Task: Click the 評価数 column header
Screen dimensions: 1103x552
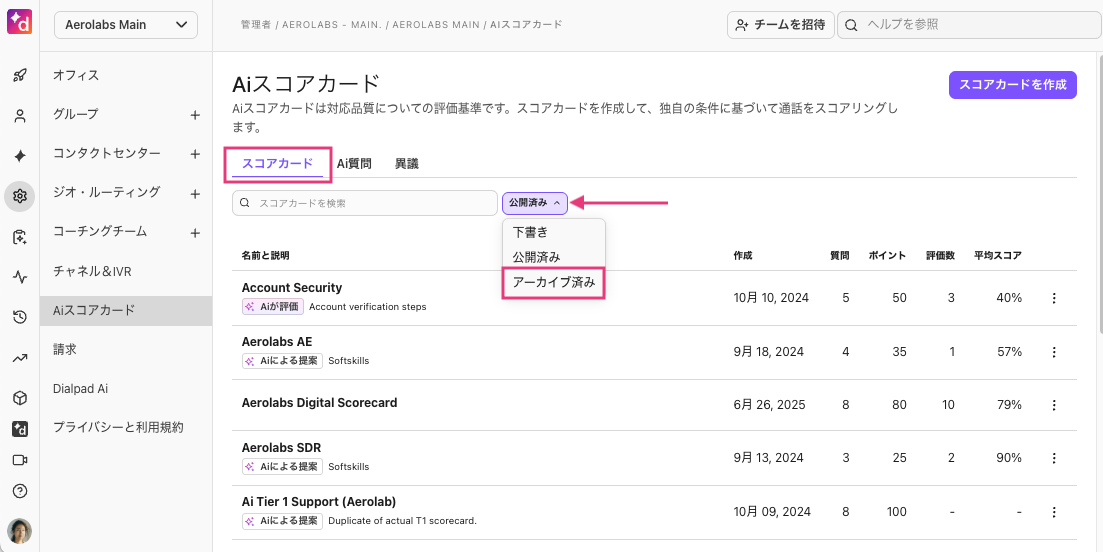Action: [x=941, y=255]
